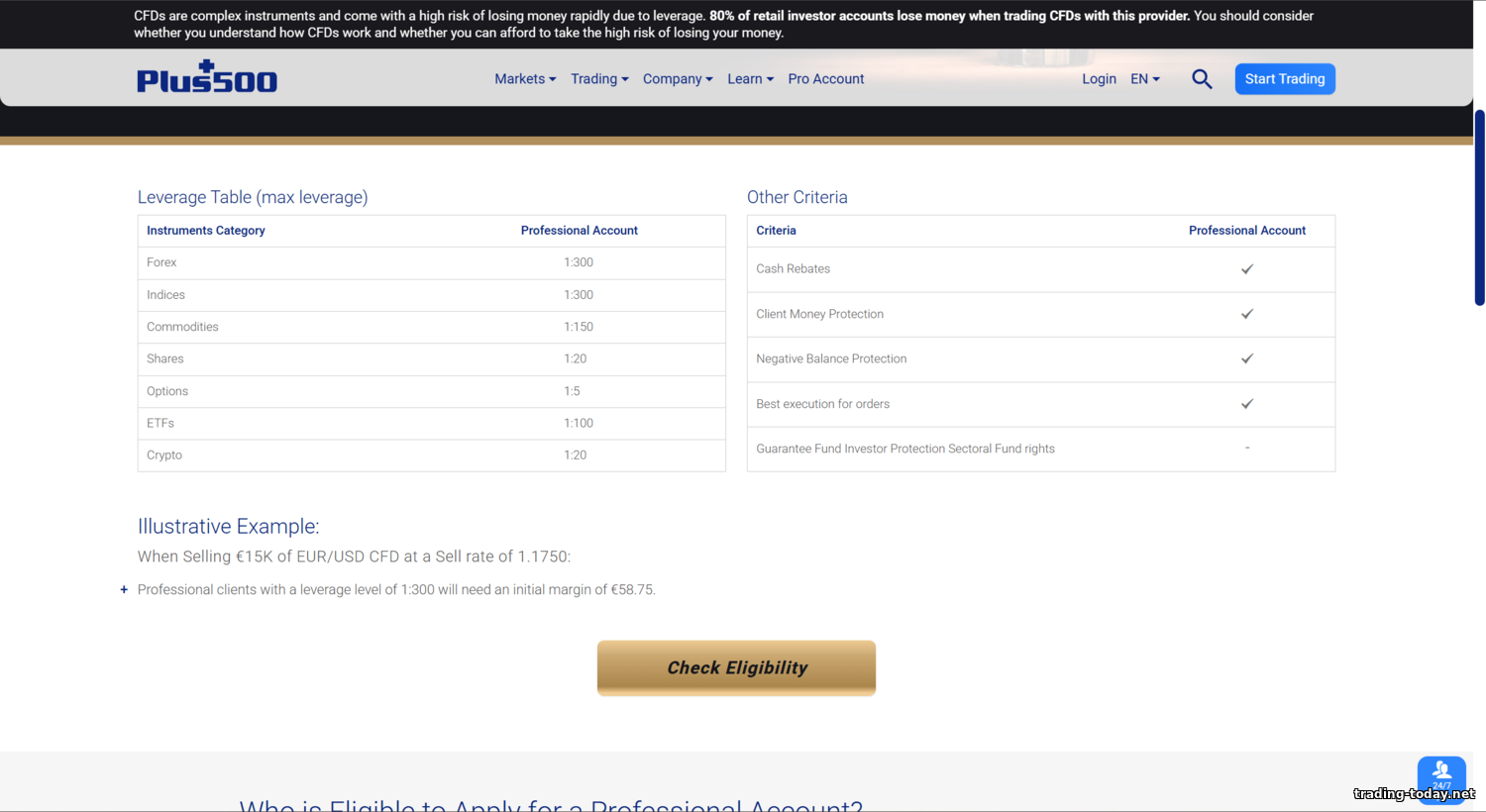Click the Cash Rebates checkmark icon
The width and height of the screenshot is (1486, 812).
tap(1247, 269)
